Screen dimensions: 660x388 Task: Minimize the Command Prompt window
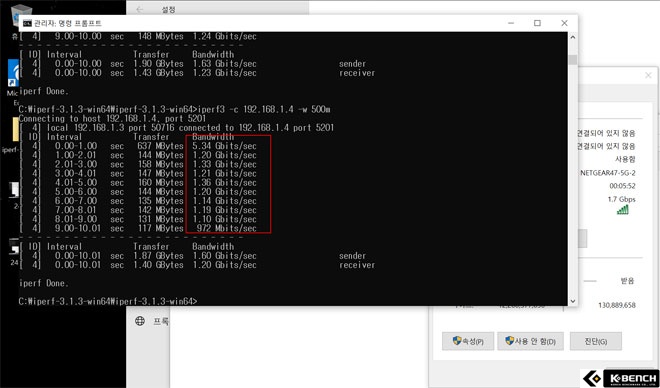pyautogui.click(x=510, y=23)
